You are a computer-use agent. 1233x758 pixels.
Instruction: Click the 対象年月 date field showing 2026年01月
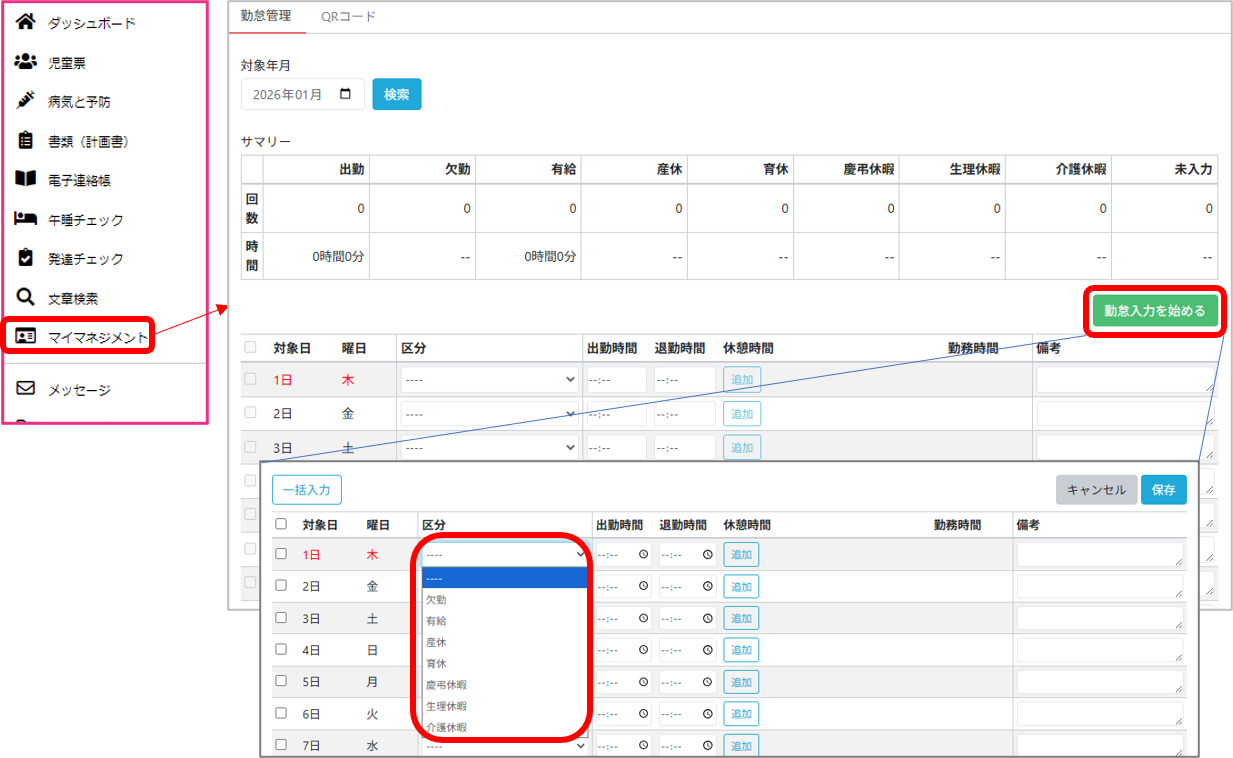[x=302, y=95]
